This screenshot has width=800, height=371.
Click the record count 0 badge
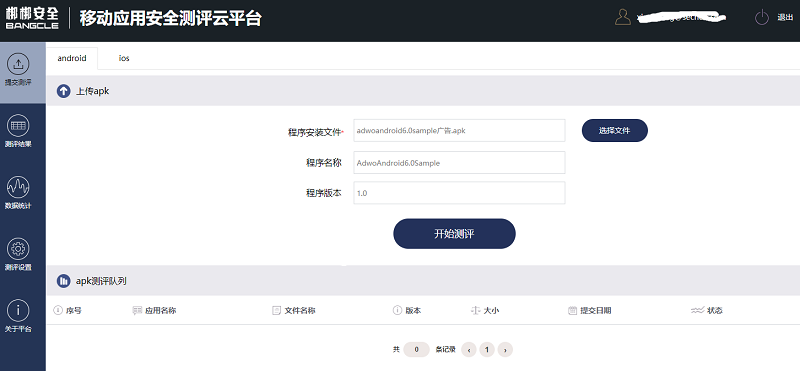pyautogui.click(x=416, y=350)
